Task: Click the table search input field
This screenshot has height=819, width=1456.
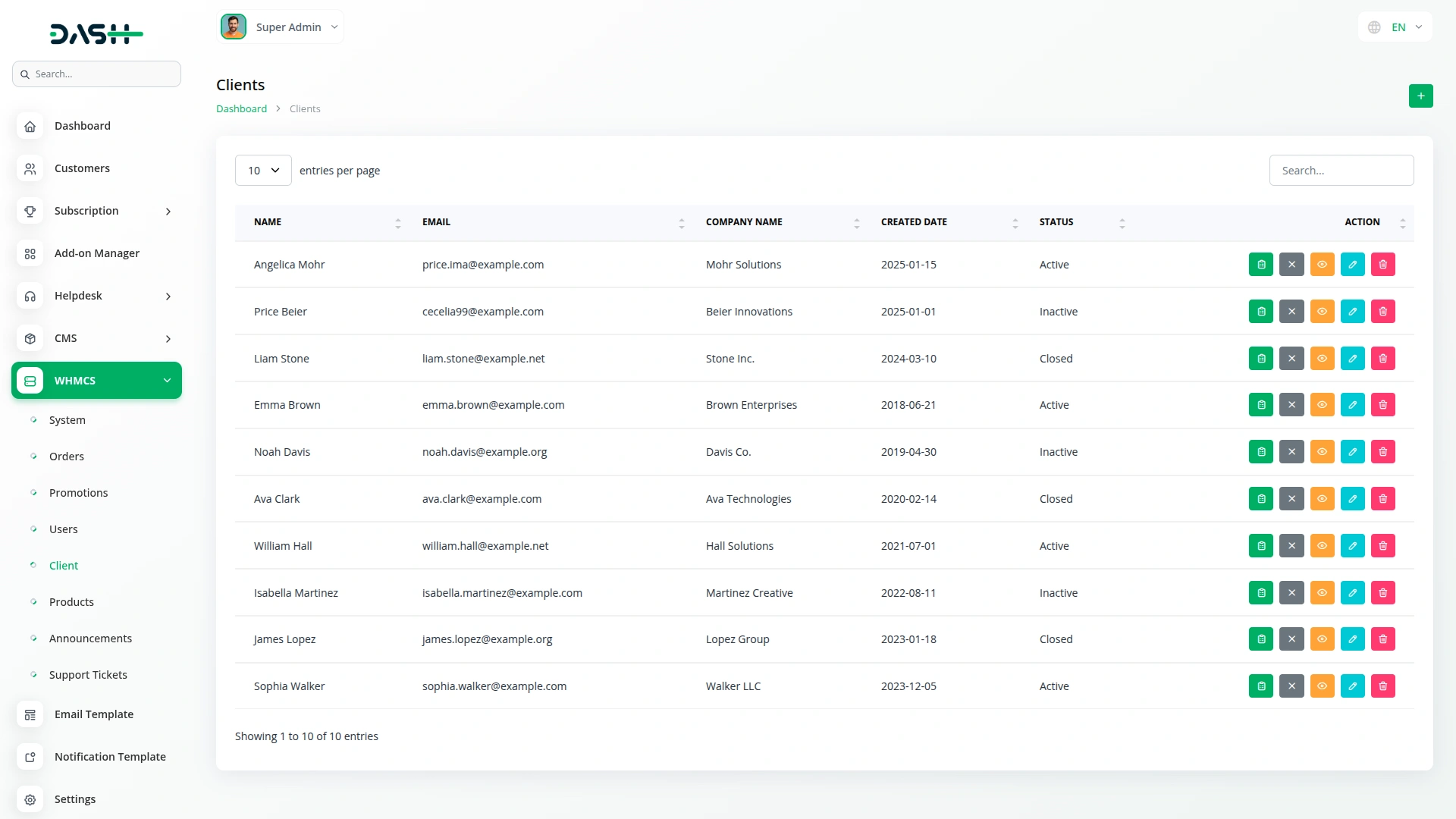Action: coord(1341,171)
